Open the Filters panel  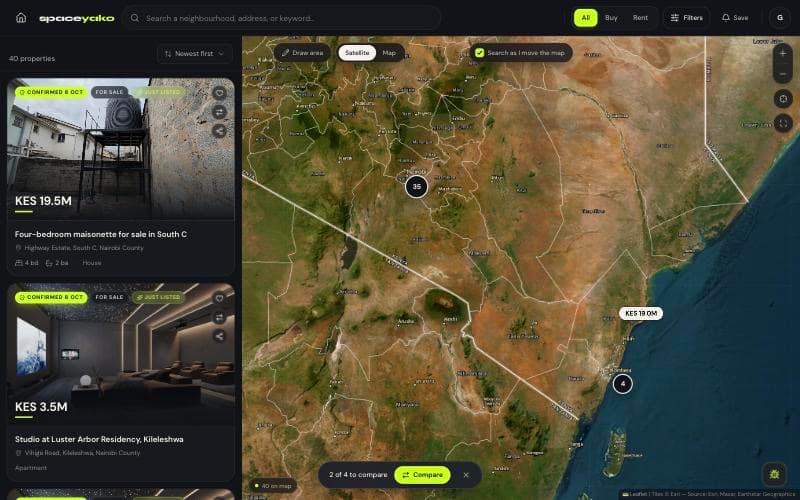click(686, 18)
